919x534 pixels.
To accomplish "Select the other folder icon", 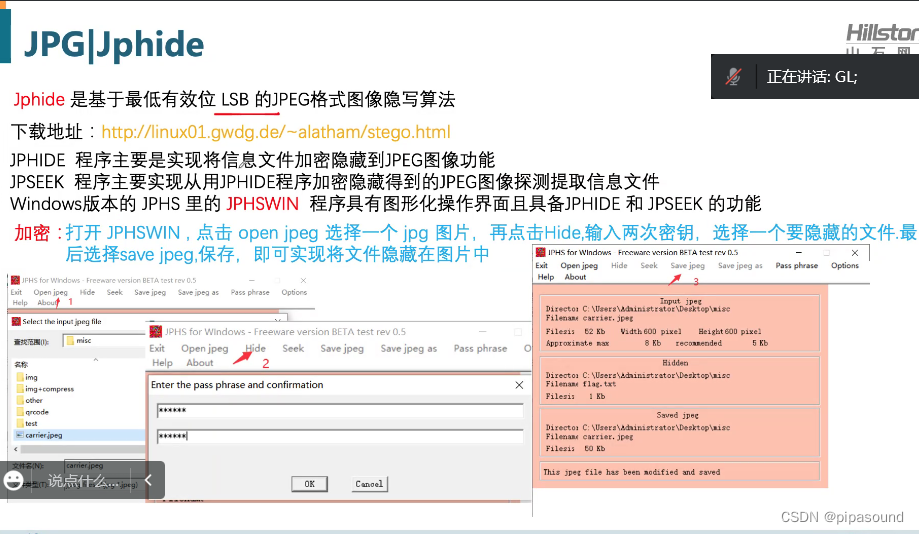I will (20, 400).
